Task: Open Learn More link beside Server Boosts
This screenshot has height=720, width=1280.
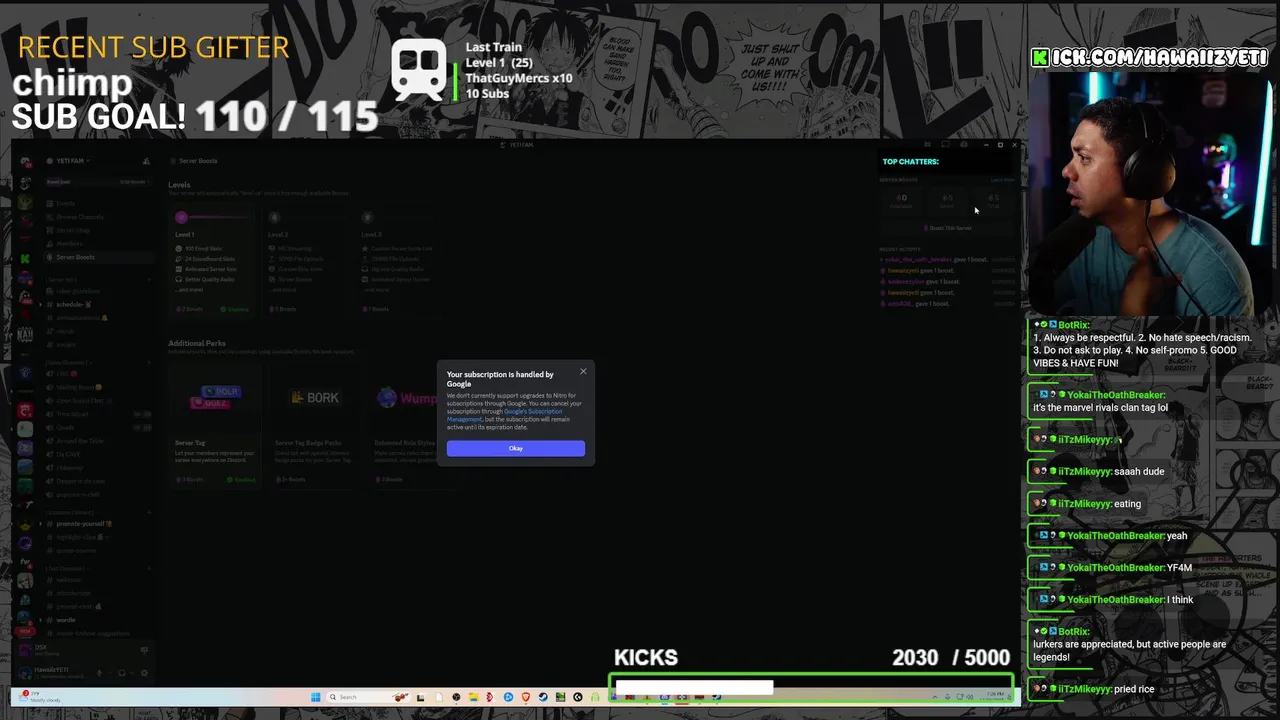Action: click(1002, 180)
